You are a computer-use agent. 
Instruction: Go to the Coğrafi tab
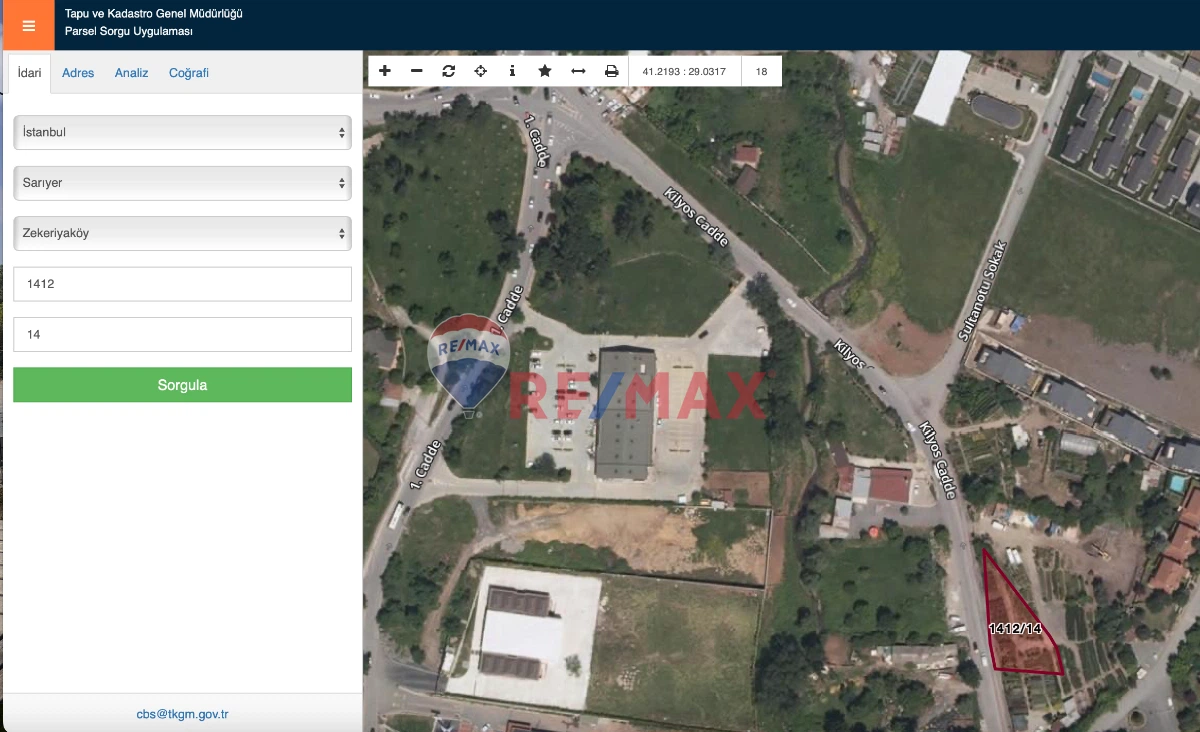click(189, 73)
